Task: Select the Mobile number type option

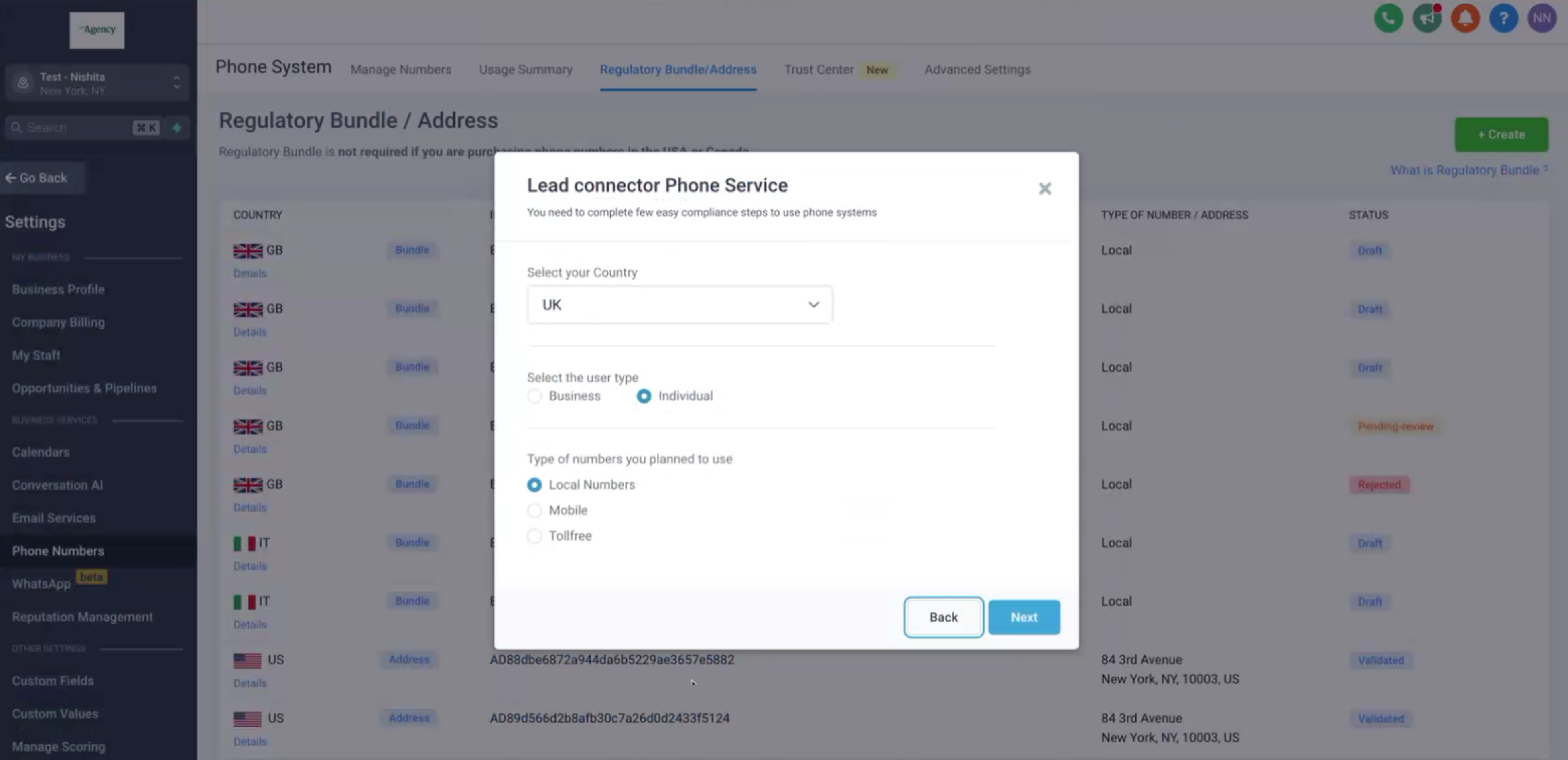Action: 535,510
